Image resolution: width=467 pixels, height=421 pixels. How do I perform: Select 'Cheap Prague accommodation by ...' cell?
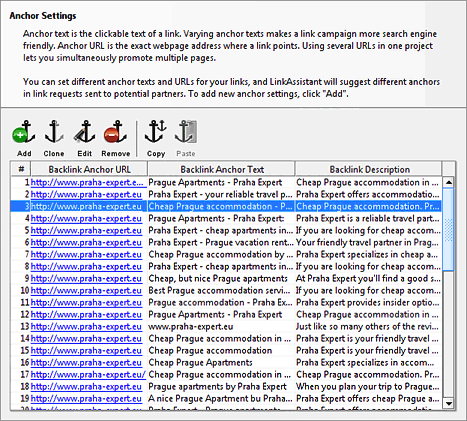point(221,254)
